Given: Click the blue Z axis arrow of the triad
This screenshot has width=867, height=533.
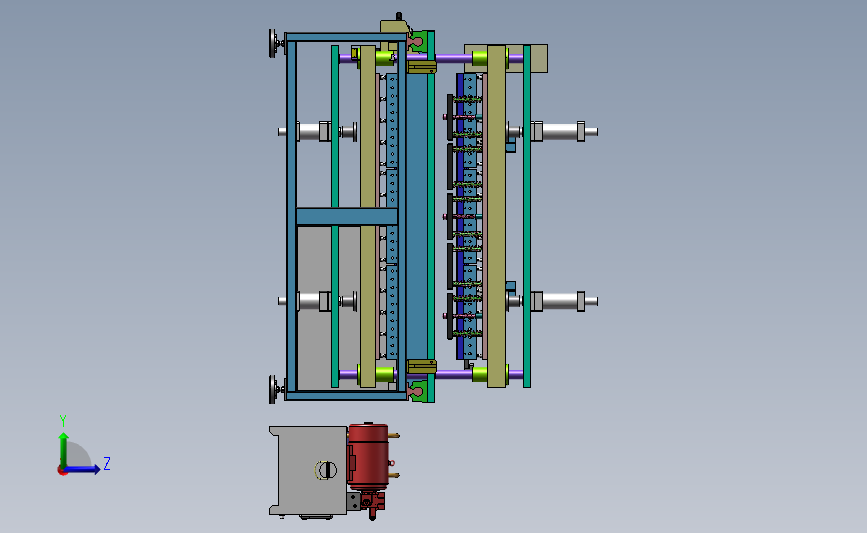Looking at the screenshot, I should pos(83,469).
